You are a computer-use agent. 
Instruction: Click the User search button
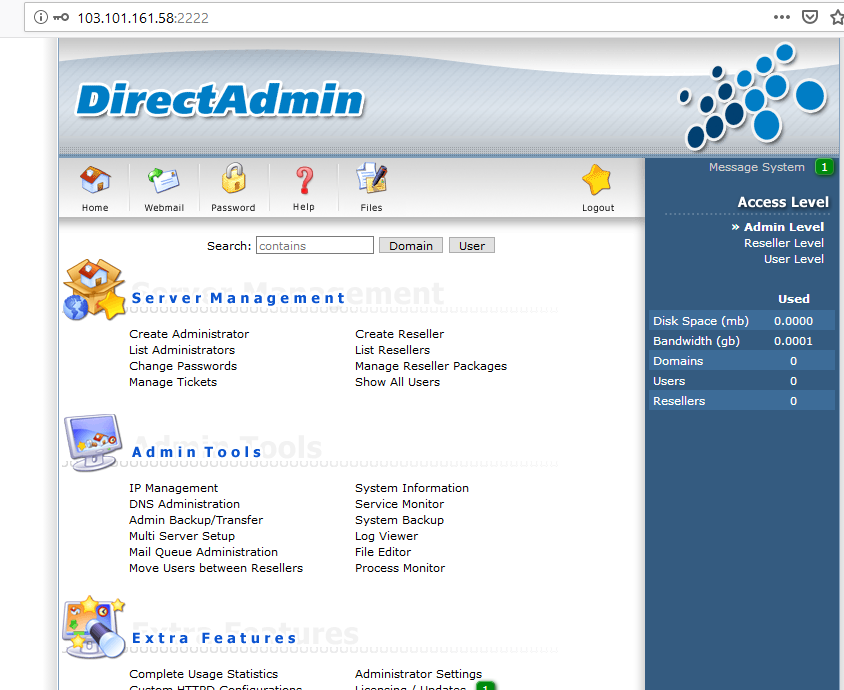(472, 245)
